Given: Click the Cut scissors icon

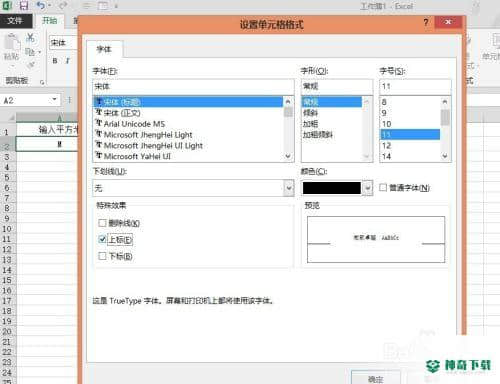Looking at the screenshot, I should coord(30,38).
